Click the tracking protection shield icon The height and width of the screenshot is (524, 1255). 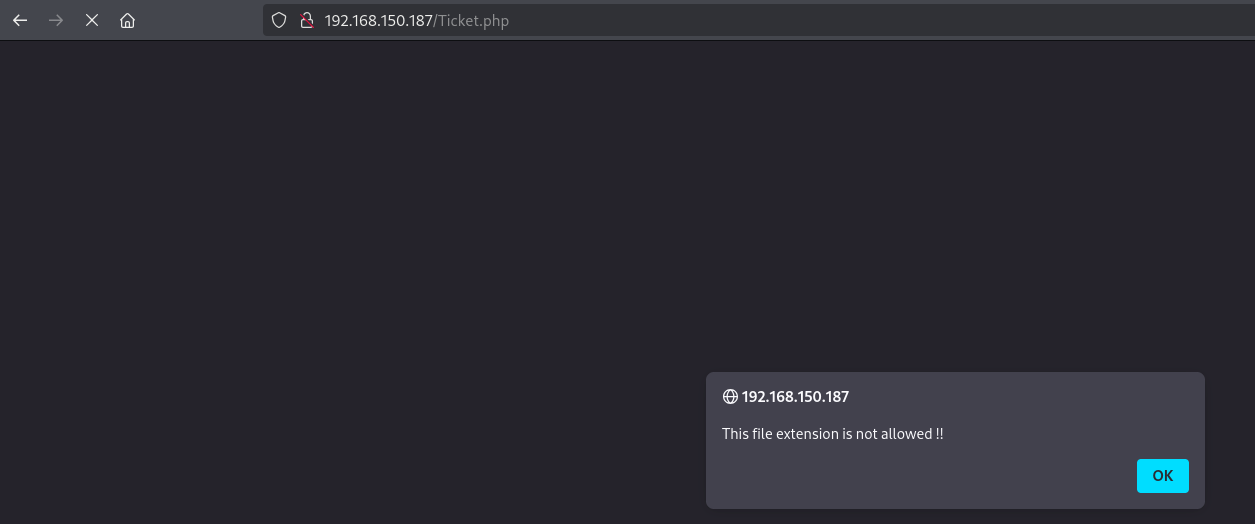pyautogui.click(x=280, y=20)
